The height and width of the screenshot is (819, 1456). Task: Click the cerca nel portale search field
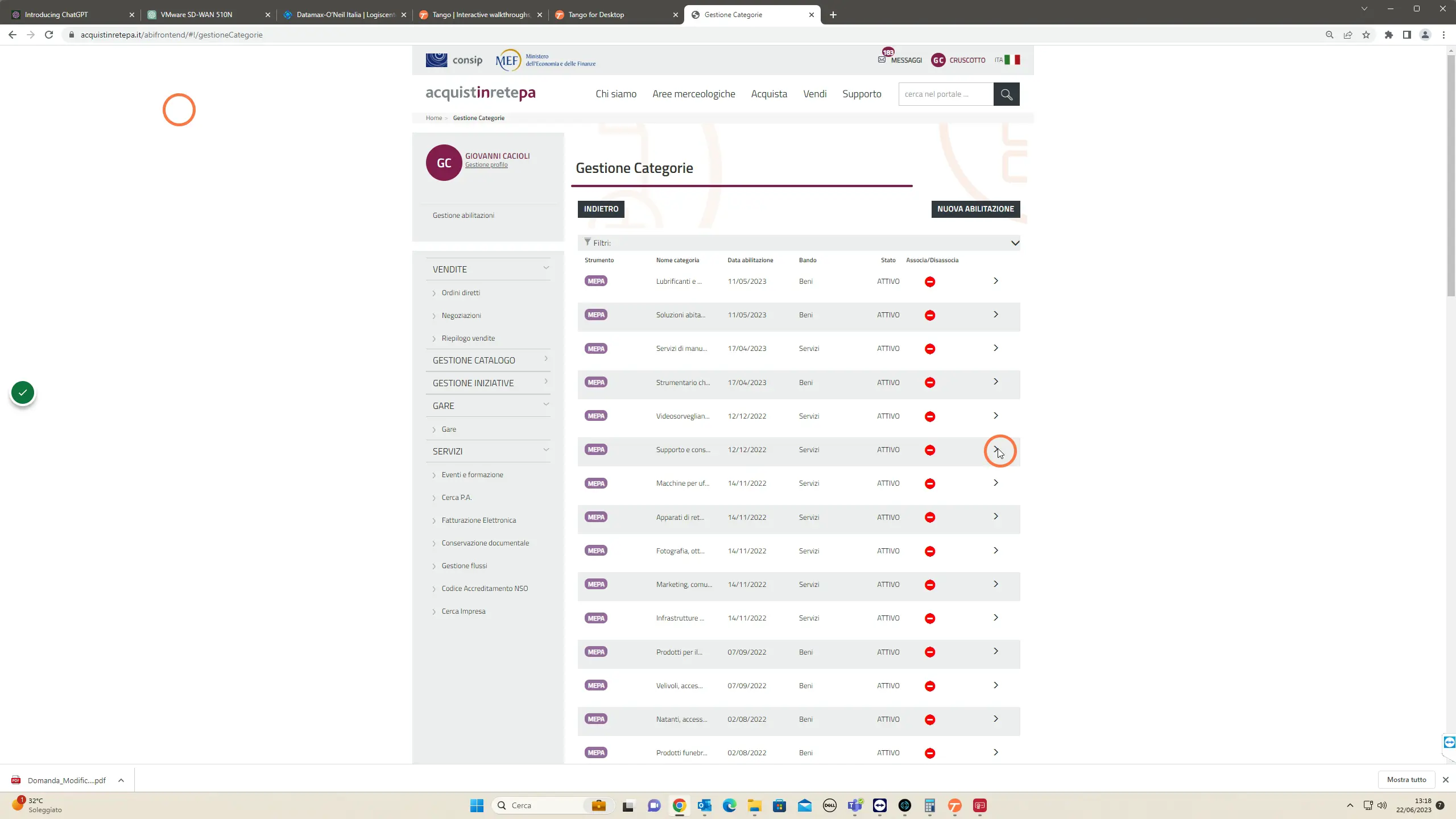coord(946,94)
